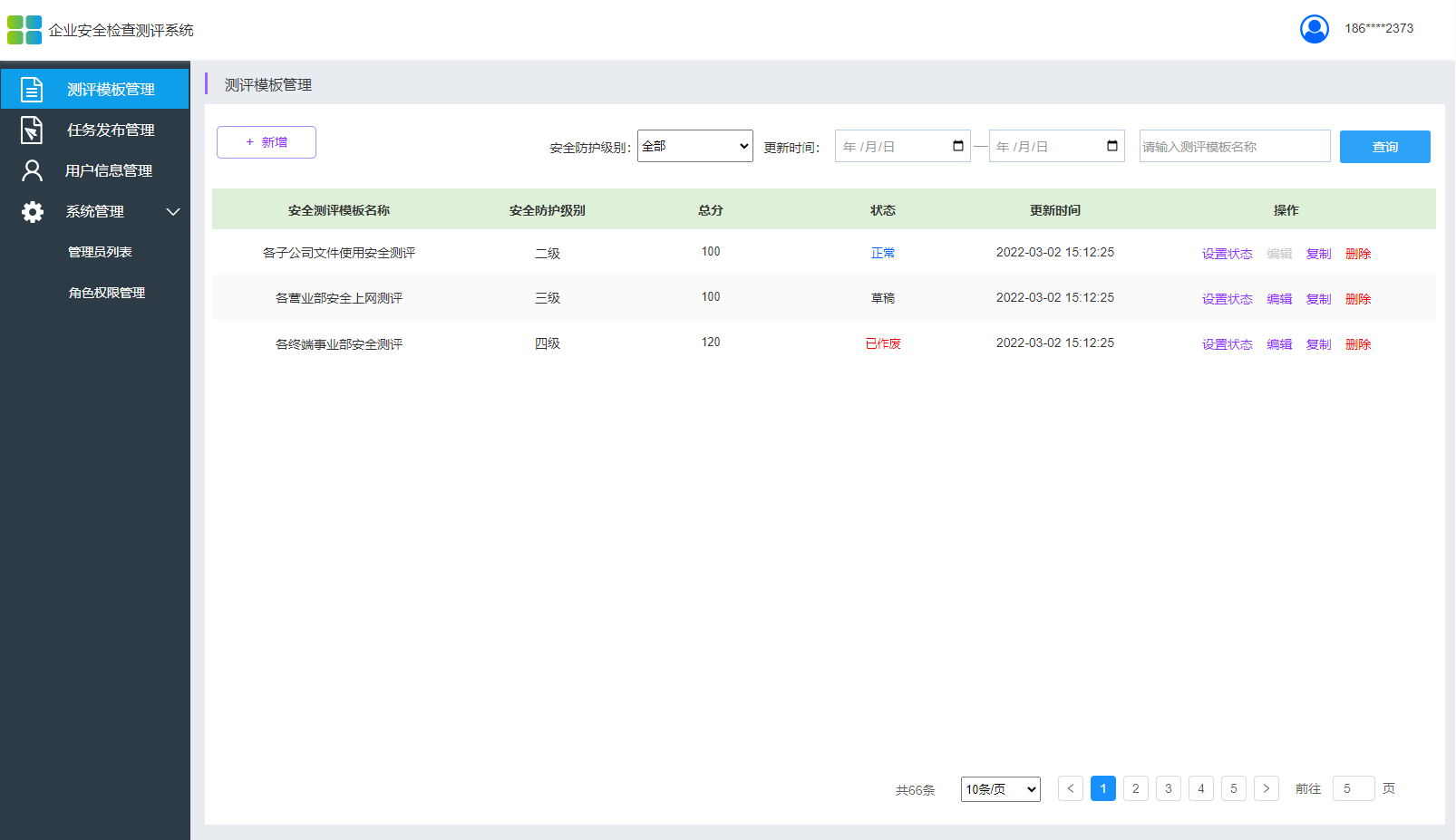Click 删除 for 各营业部安全上网测评
This screenshot has height=840, width=1456.
(1358, 299)
